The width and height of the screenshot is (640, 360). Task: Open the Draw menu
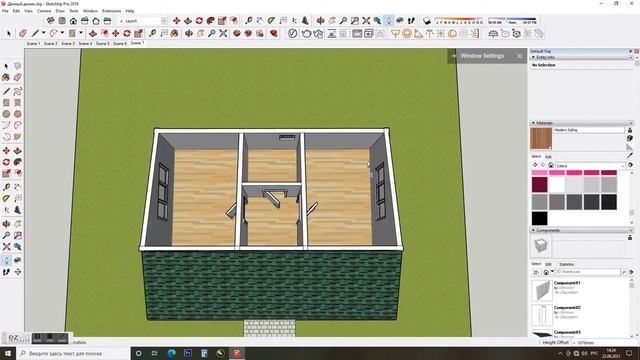click(x=60, y=11)
